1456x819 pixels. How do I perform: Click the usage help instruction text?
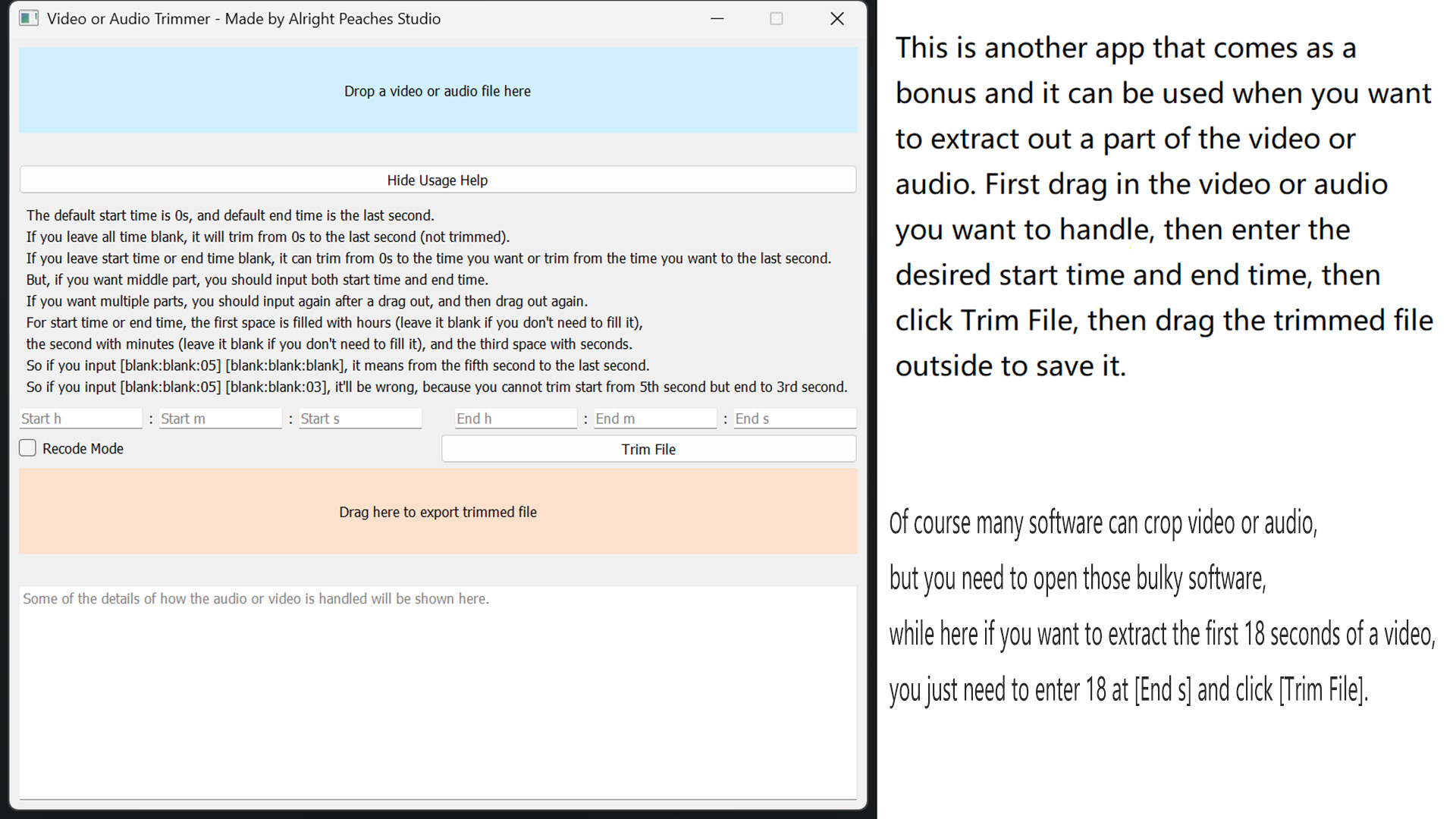pos(436,301)
